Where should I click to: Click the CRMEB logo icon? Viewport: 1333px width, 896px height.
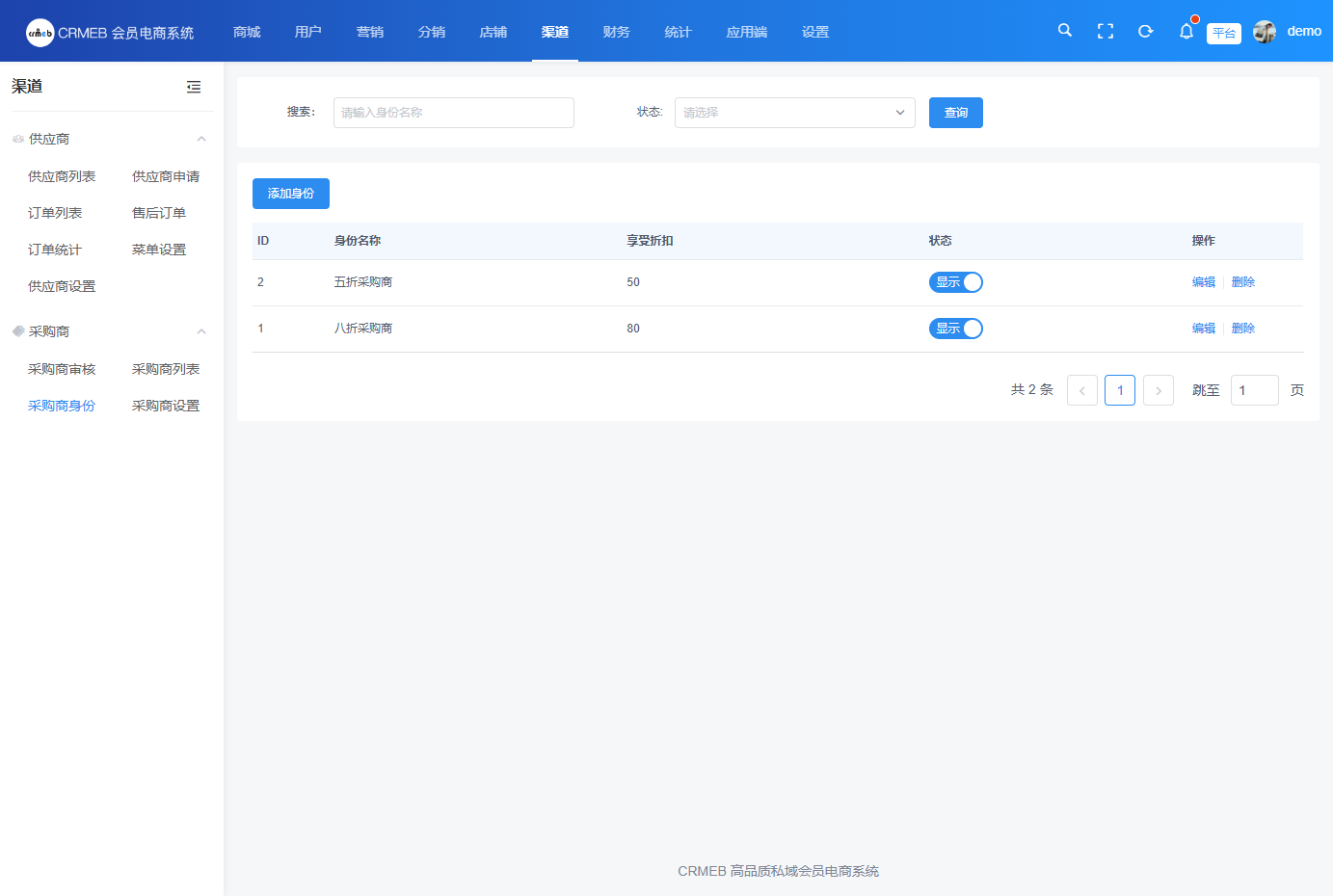pyautogui.click(x=40, y=33)
